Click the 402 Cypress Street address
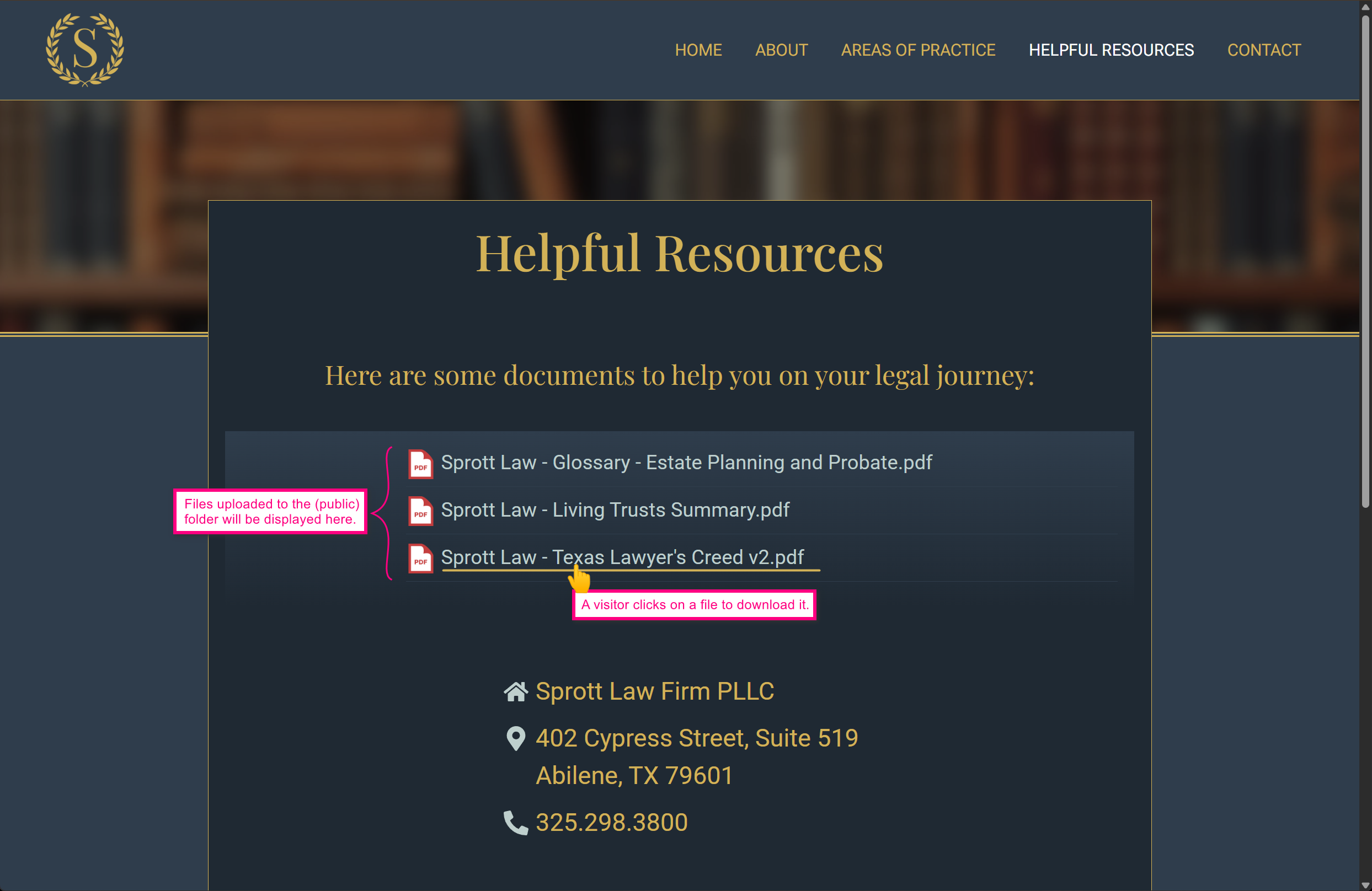 click(696, 738)
